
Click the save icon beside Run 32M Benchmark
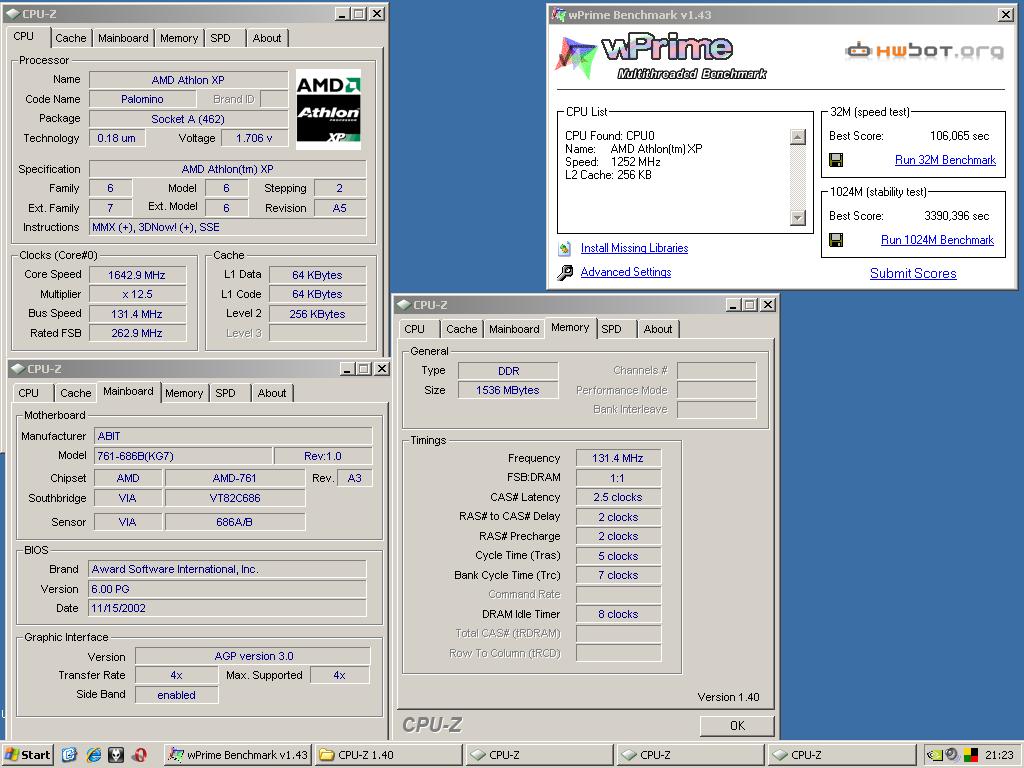(x=835, y=160)
